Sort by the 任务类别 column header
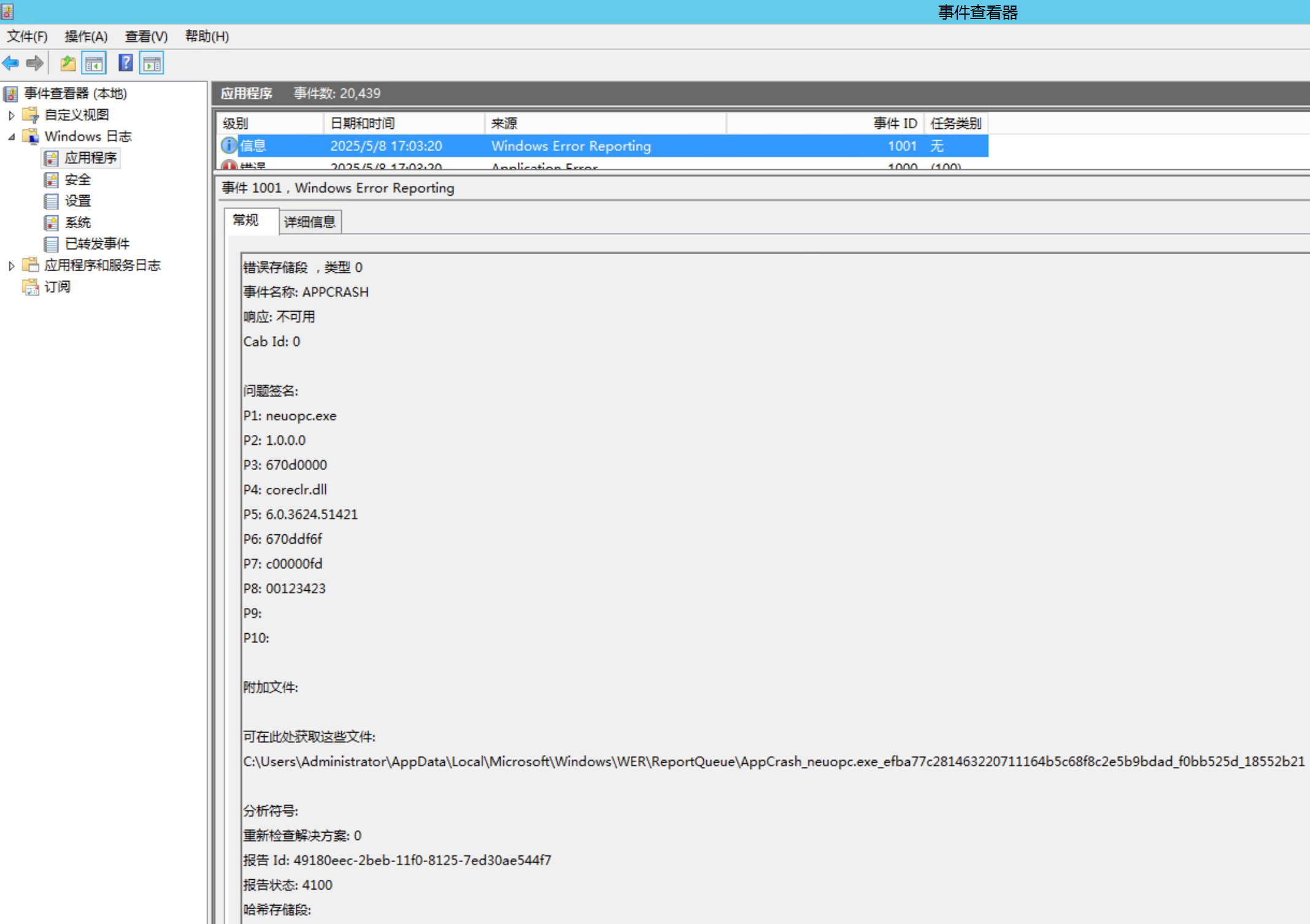The height and width of the screenshot is (924, 1310). coord(956,123)
